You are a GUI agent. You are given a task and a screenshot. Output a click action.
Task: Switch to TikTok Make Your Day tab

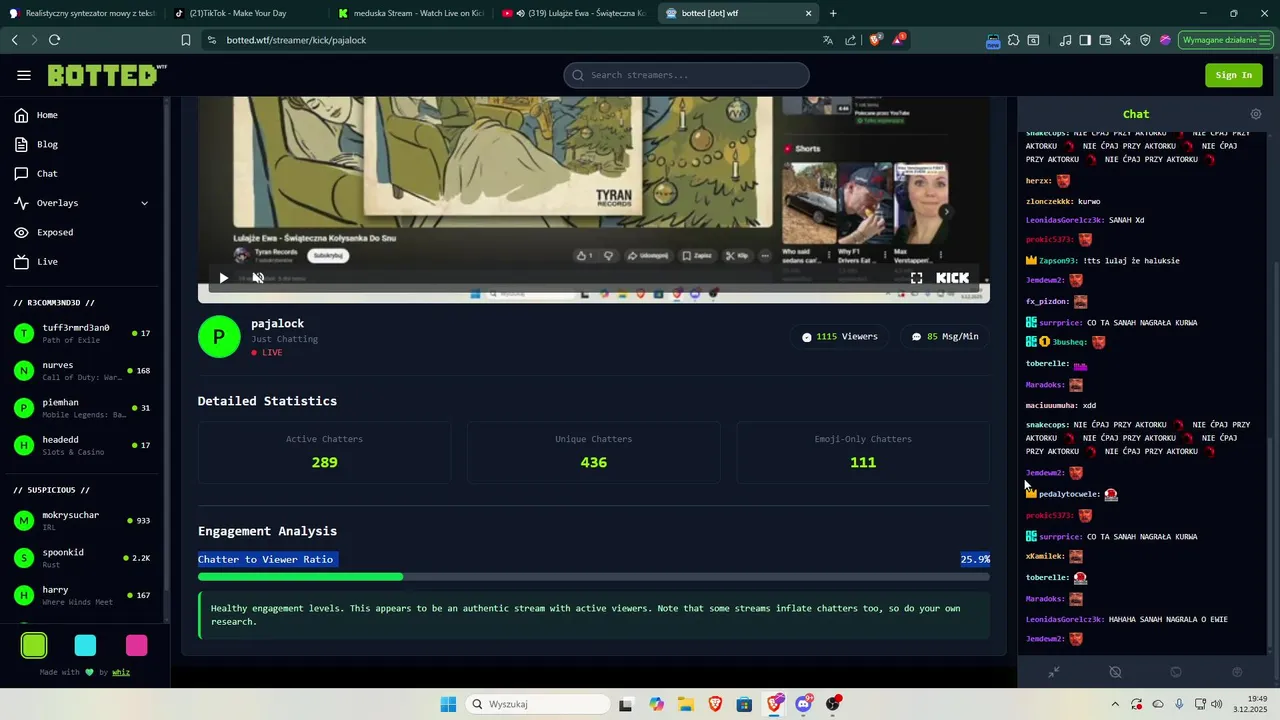(245, 13)
